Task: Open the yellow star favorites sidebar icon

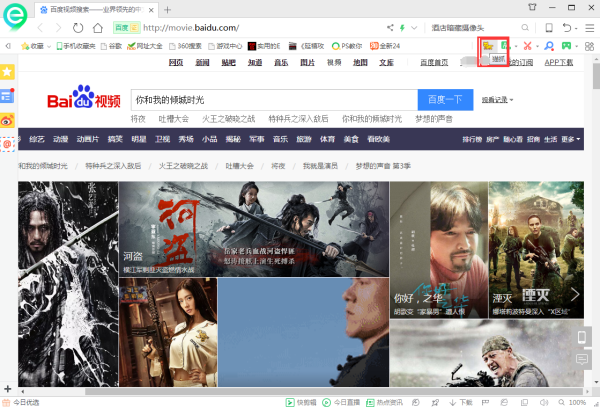Action: [7, 72]
